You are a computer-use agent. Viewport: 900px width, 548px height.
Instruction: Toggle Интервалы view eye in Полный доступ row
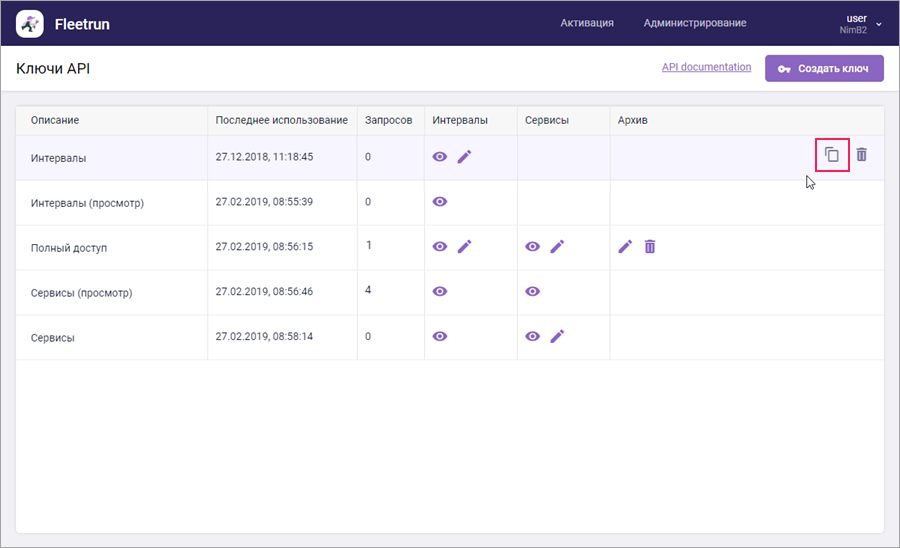[440, 246]
